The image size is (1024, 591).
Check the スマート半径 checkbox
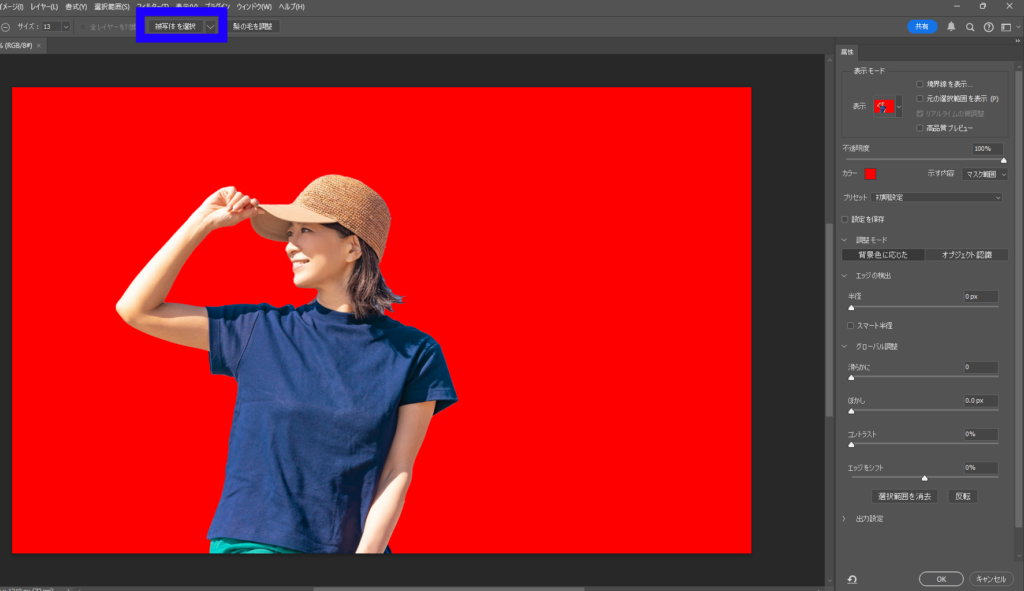851,325
